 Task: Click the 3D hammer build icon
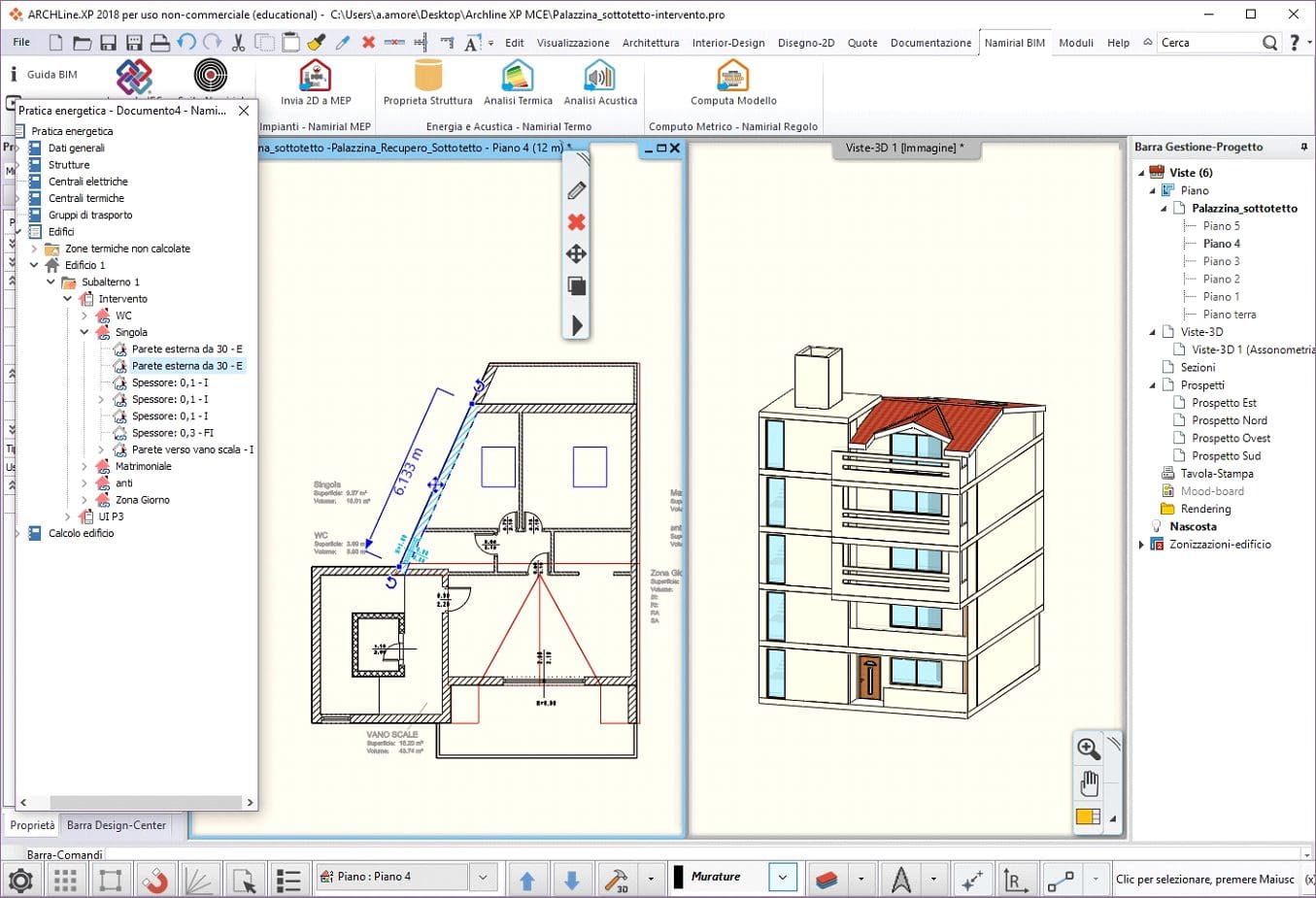tap(616, 880)
